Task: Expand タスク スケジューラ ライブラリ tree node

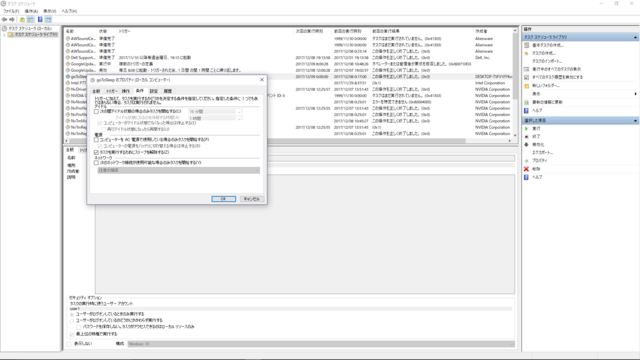Action: pyautogui.click(x=4, y=35)
